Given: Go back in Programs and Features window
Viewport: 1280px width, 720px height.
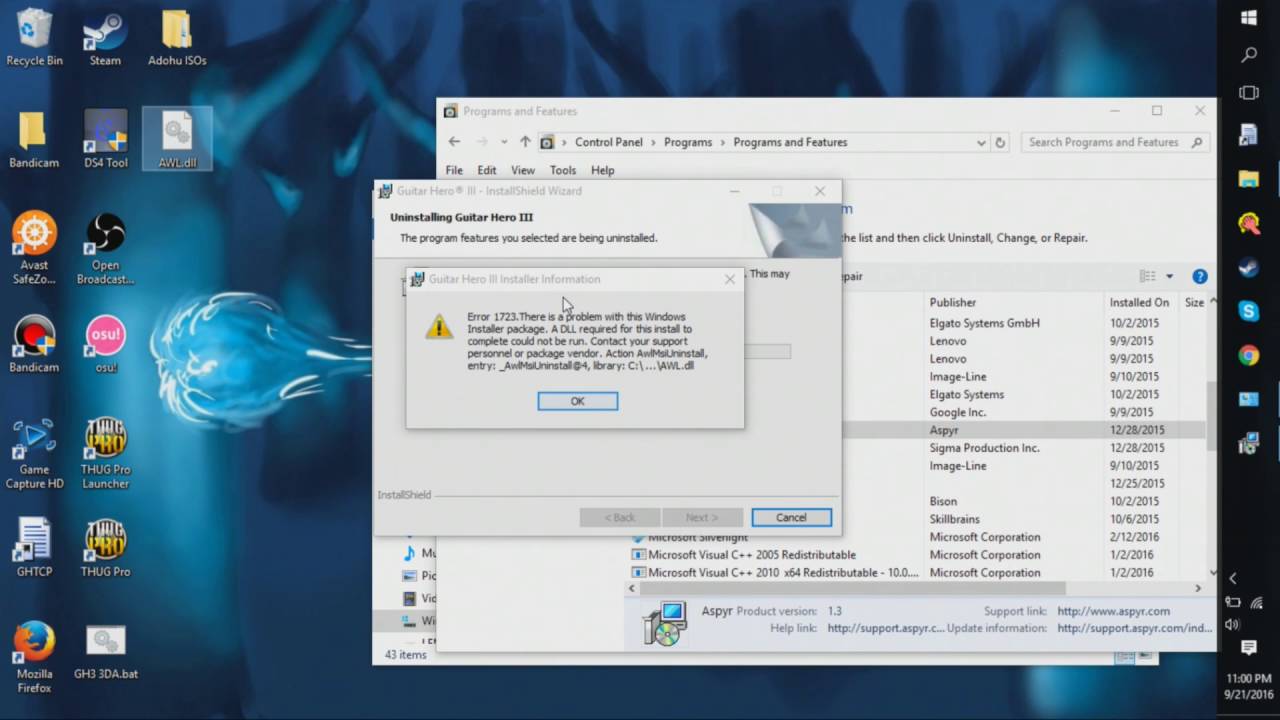Looking at the screenshot, I should point(454,142).
